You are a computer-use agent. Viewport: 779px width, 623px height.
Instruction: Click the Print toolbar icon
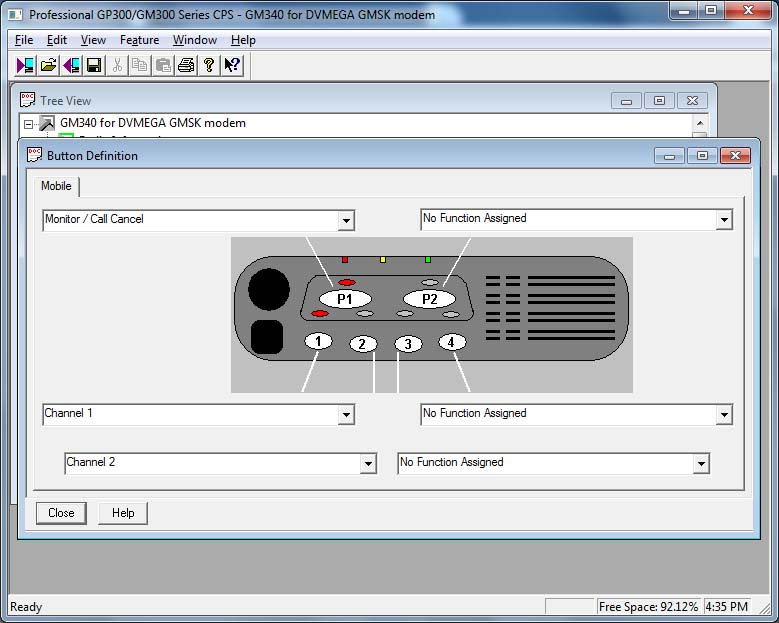pyautogui.click(x=186, y=65)
